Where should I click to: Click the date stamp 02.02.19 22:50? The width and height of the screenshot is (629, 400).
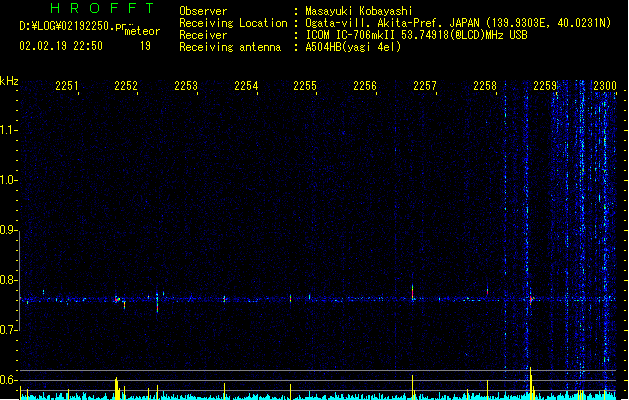(x=61, y=46)
